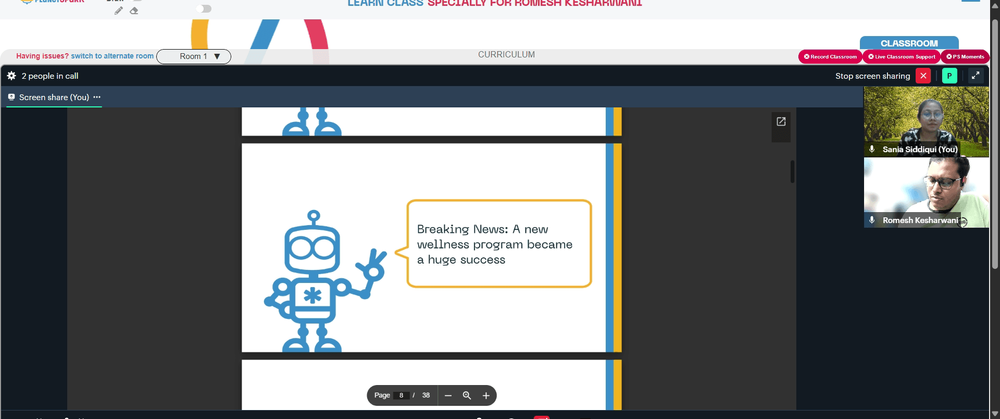Click the 'switch to alternate room' link
Viewport: 1000px width, 419px height.
click(112, 56)
